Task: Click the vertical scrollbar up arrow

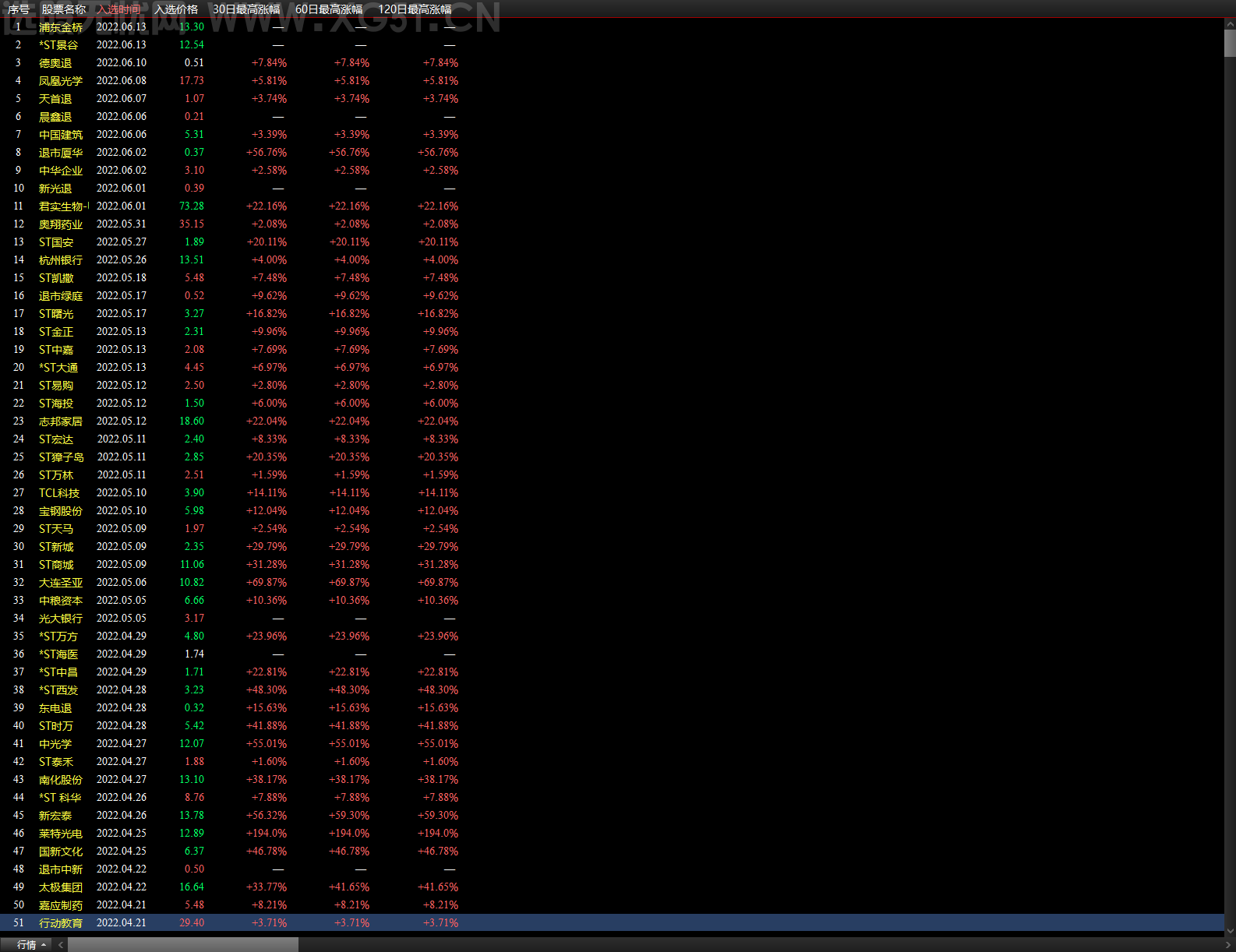Action: tap(1230, 24)
